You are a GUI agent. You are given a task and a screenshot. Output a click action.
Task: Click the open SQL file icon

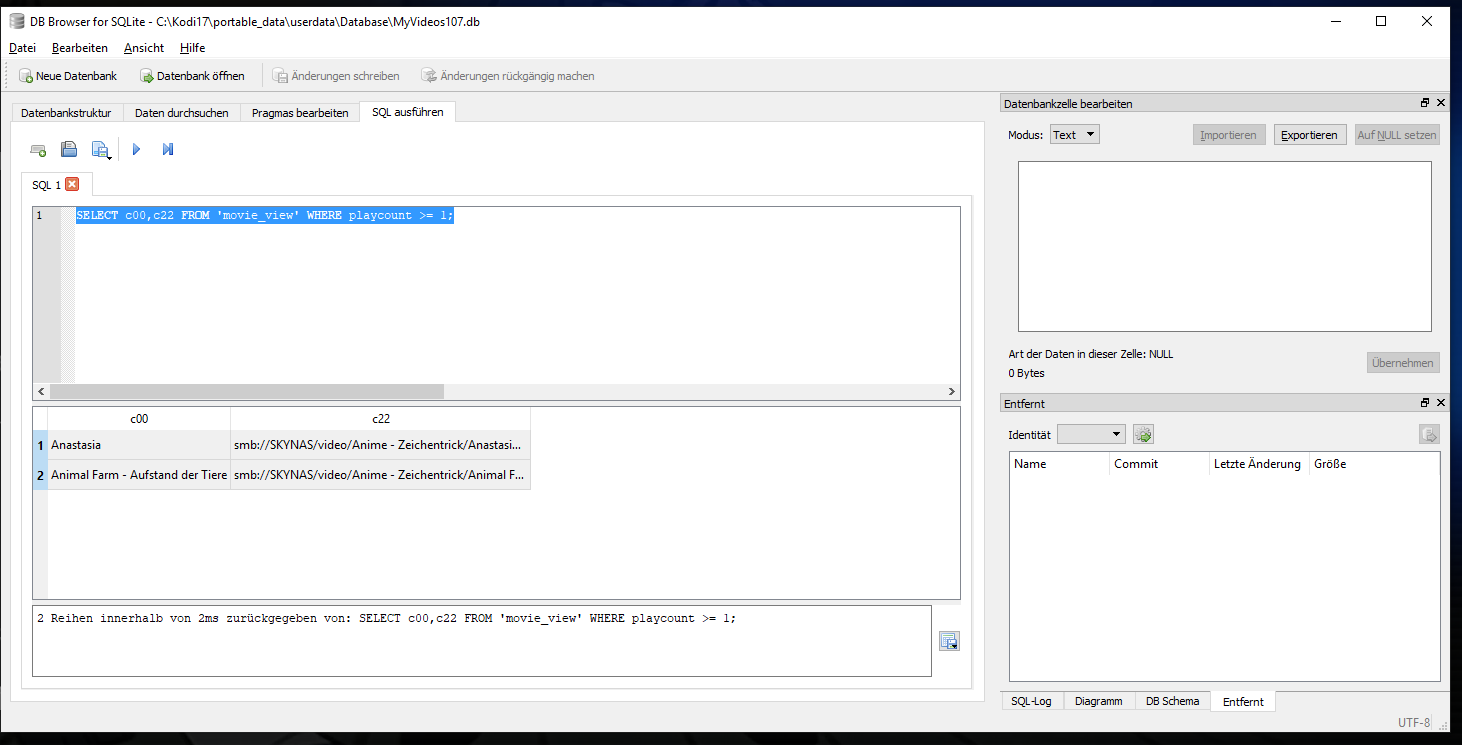[x=69, y=149]
